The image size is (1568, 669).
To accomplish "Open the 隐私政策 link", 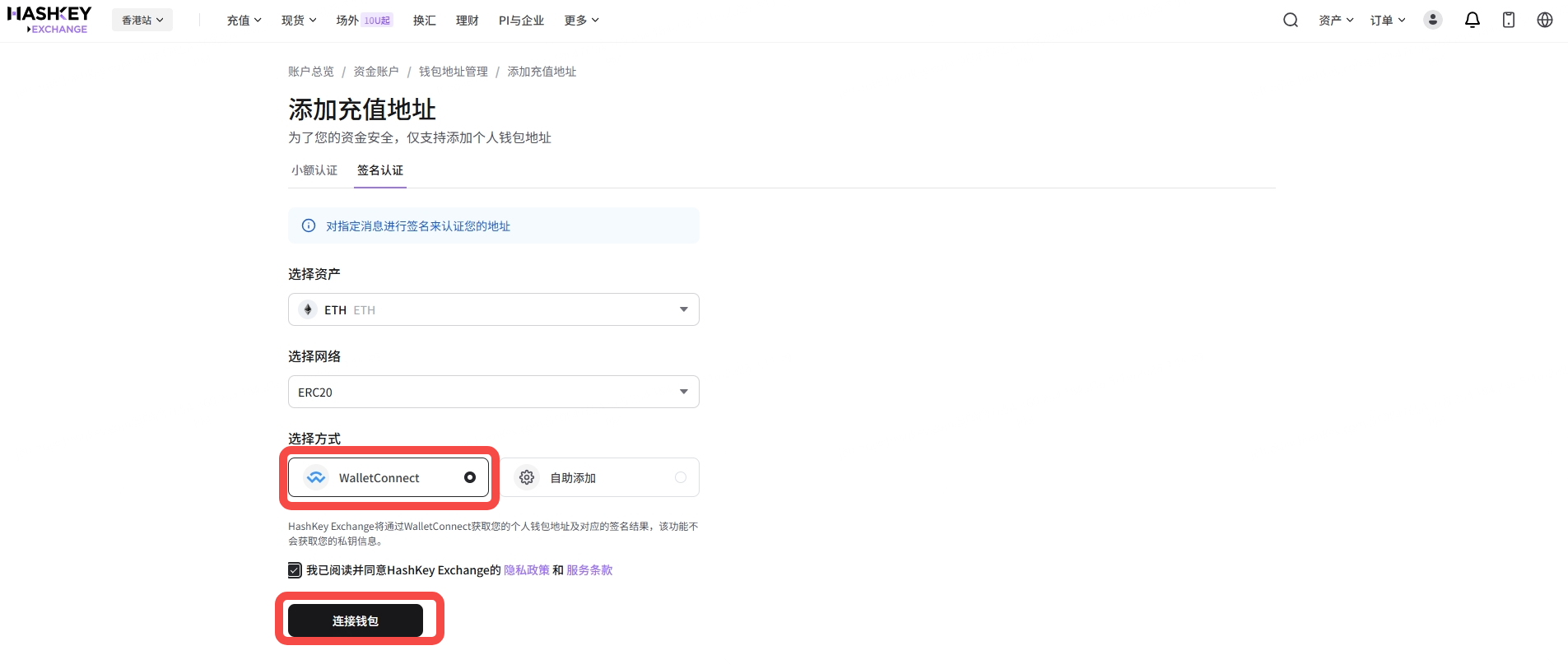I will [527, 569].
